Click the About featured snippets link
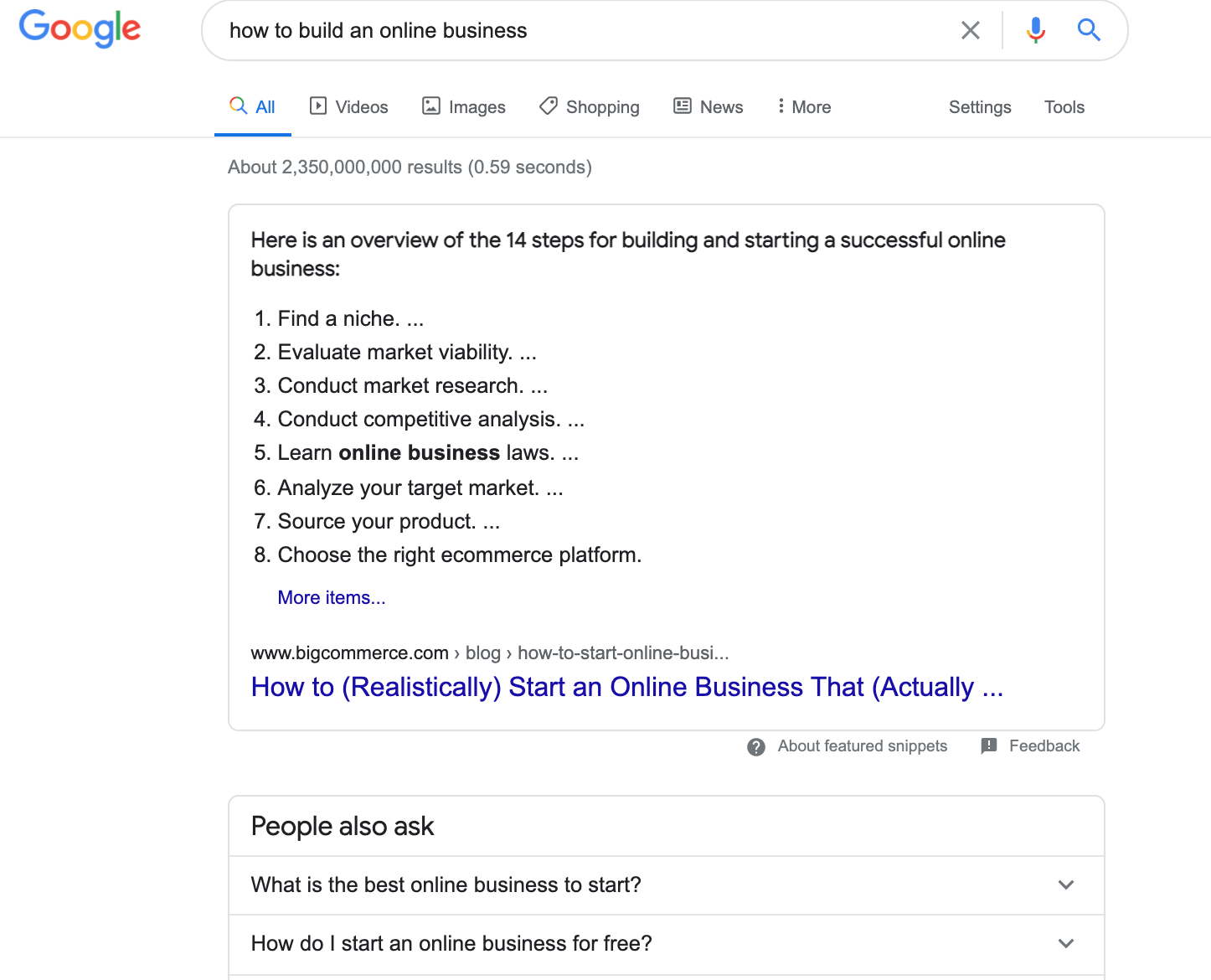 (x=862, y=746)
